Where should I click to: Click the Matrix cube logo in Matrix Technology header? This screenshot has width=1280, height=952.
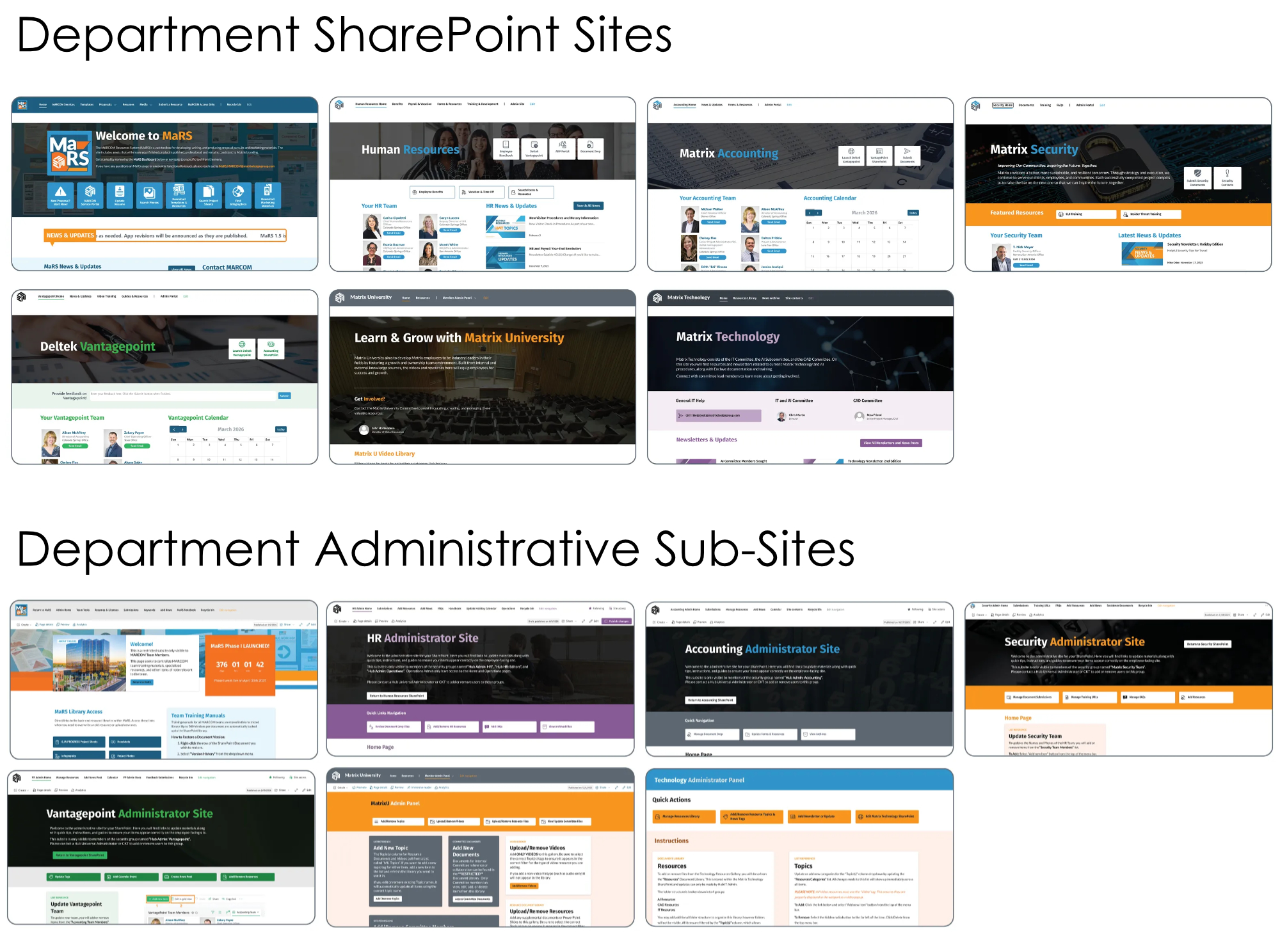(657, 297)
